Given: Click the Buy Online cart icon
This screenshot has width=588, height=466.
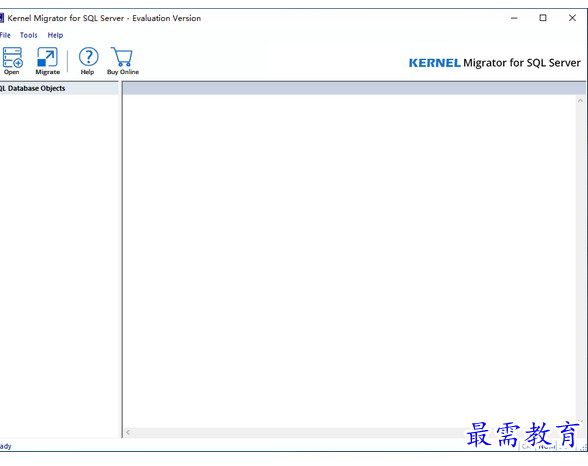Looking at the screenshot, I should tap(123, 61).
